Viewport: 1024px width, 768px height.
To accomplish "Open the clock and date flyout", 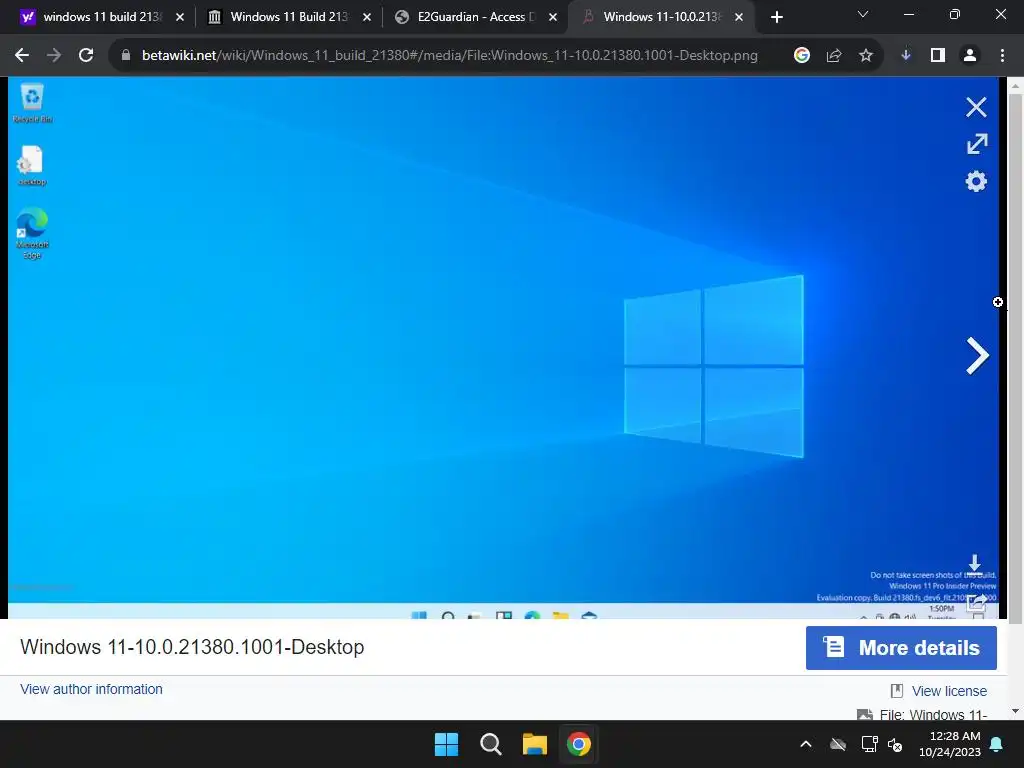I will point(950,744).
